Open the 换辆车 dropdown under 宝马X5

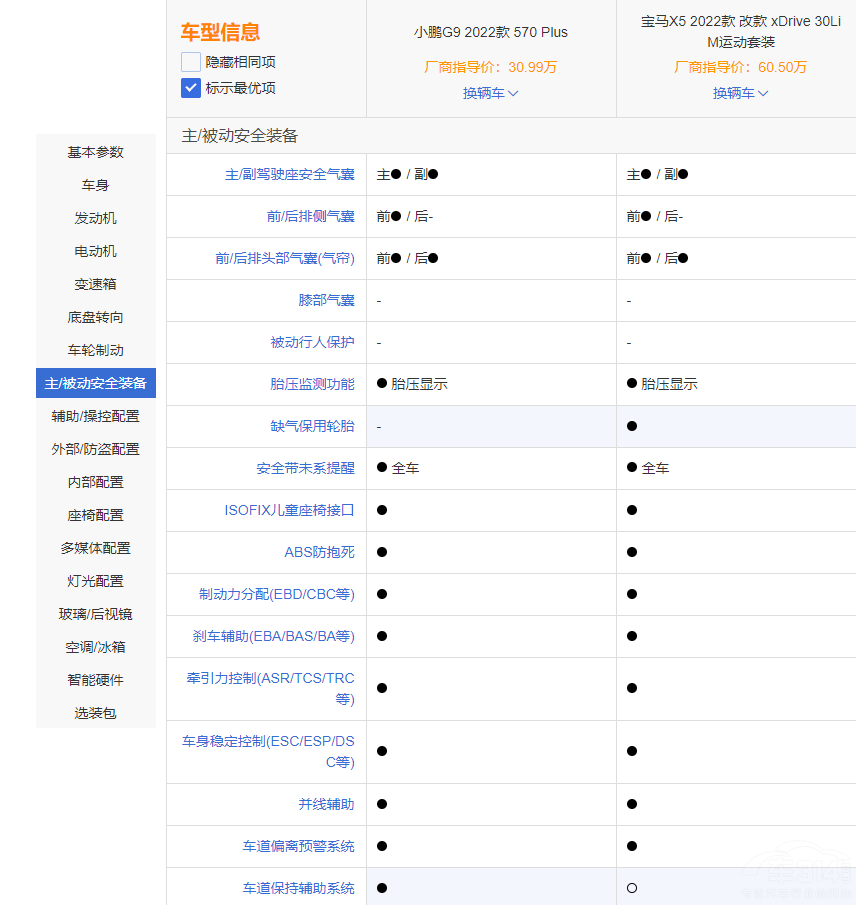coord(738,93)
